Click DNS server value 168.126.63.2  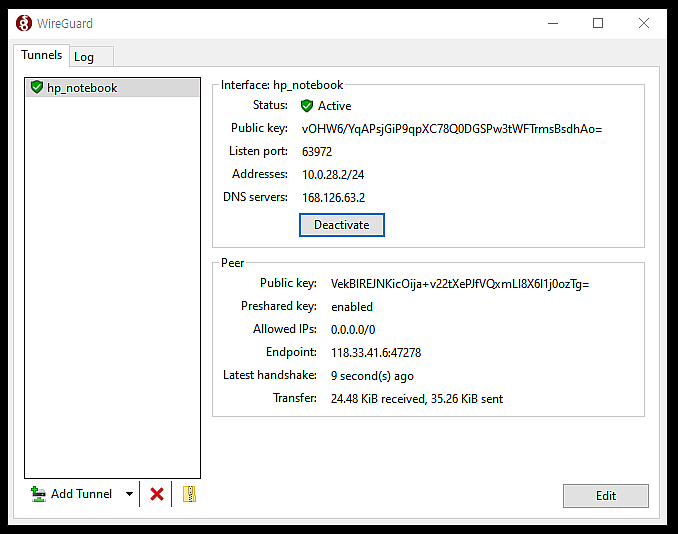point(333,198)
